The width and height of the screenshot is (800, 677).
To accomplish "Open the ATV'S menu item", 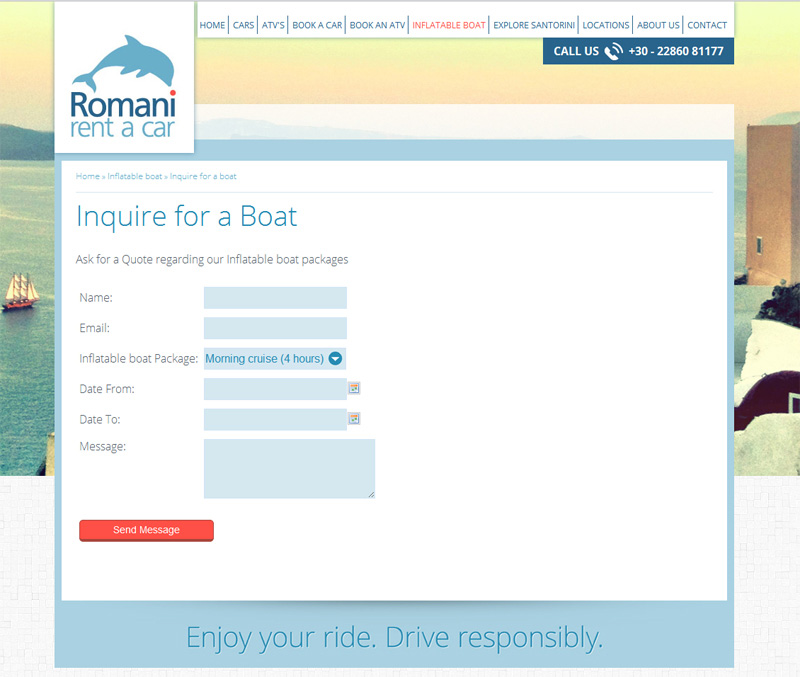I will [x=273, y=25].
